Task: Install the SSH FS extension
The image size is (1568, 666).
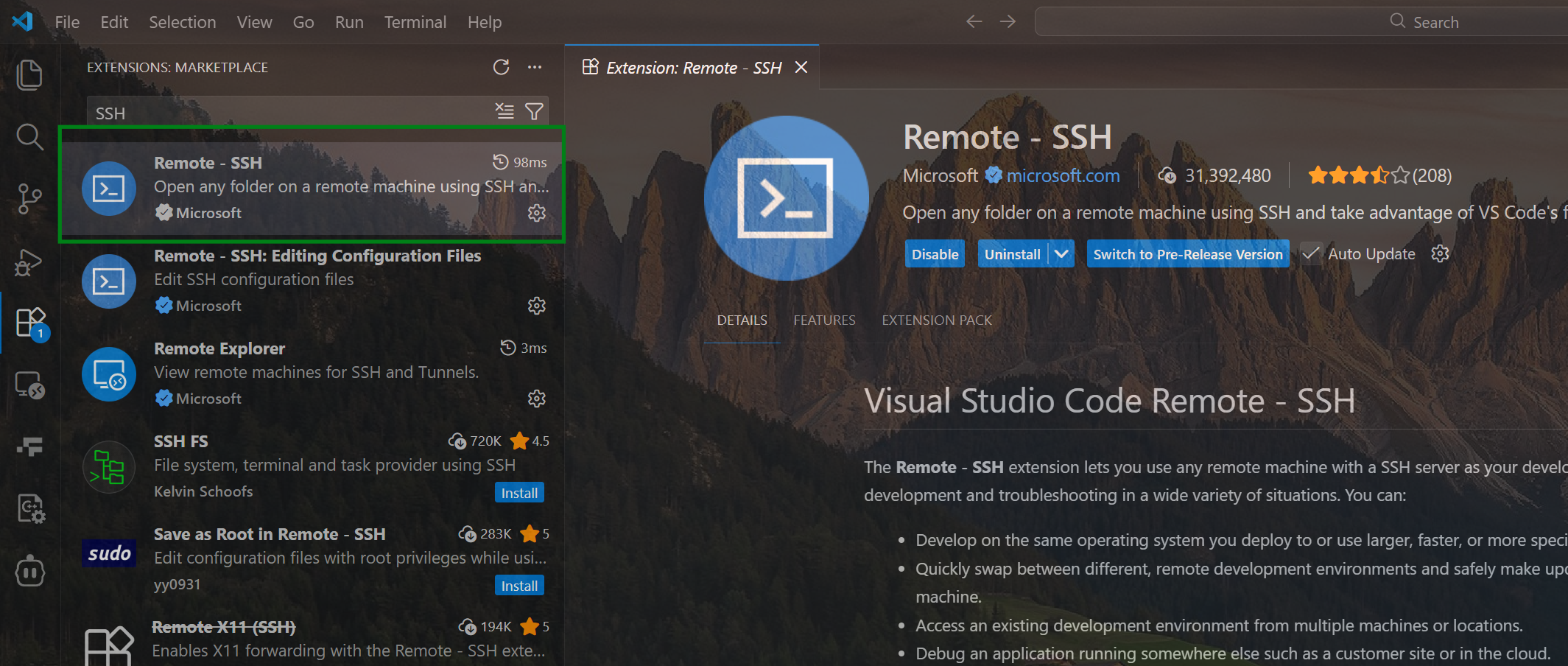Action: point(519,493)
